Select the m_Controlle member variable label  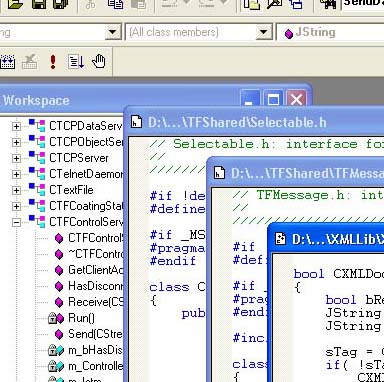[95, 366]
